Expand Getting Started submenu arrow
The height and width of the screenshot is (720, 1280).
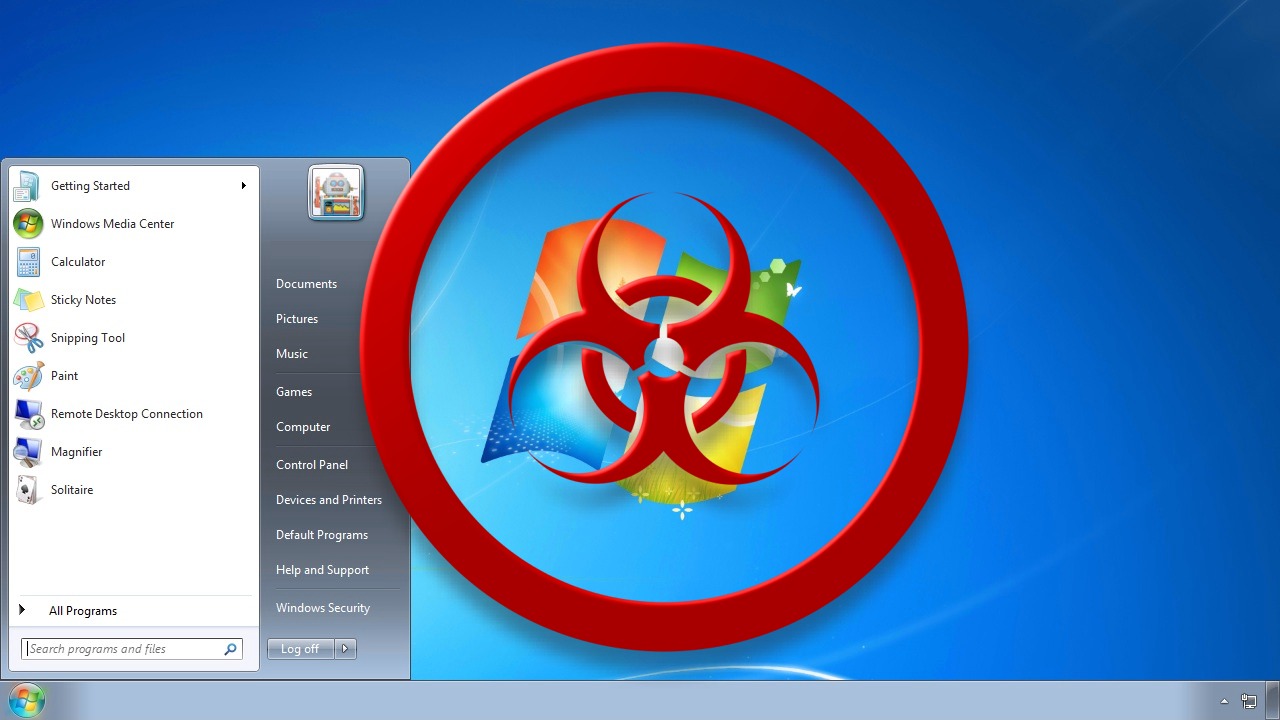point(243,186)
